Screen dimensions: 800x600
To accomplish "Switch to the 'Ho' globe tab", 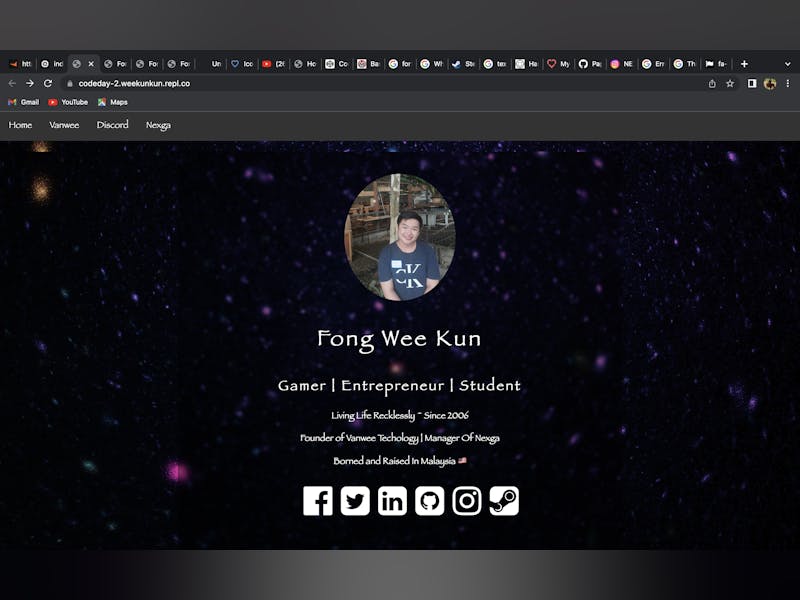I will click(305, 64).
